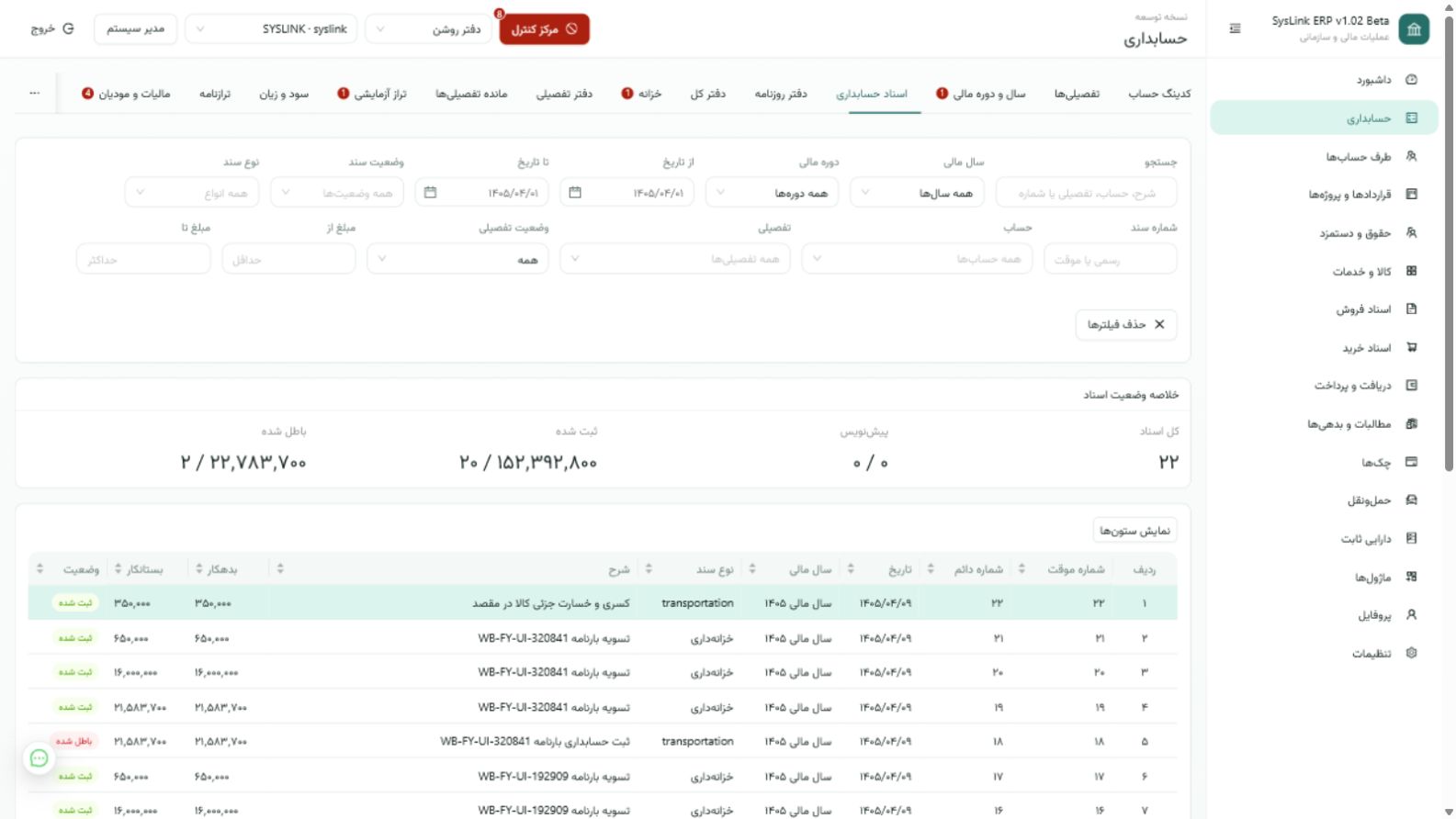1456x819 pixels.
Task: Open the chat bubble floating icon
Action: (x=39, y=758)
